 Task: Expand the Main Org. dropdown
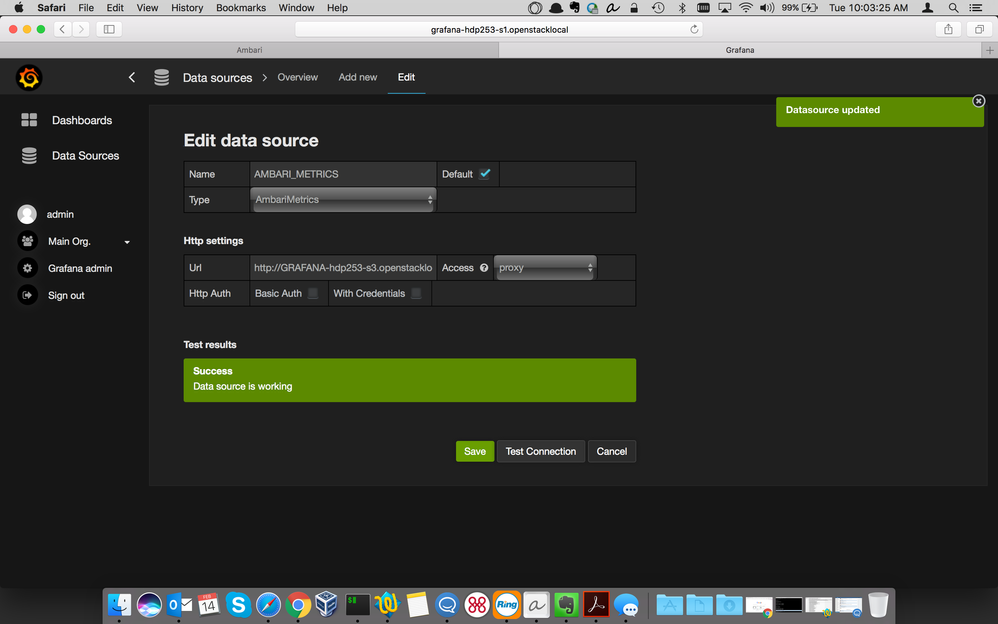tap(126, 240)
